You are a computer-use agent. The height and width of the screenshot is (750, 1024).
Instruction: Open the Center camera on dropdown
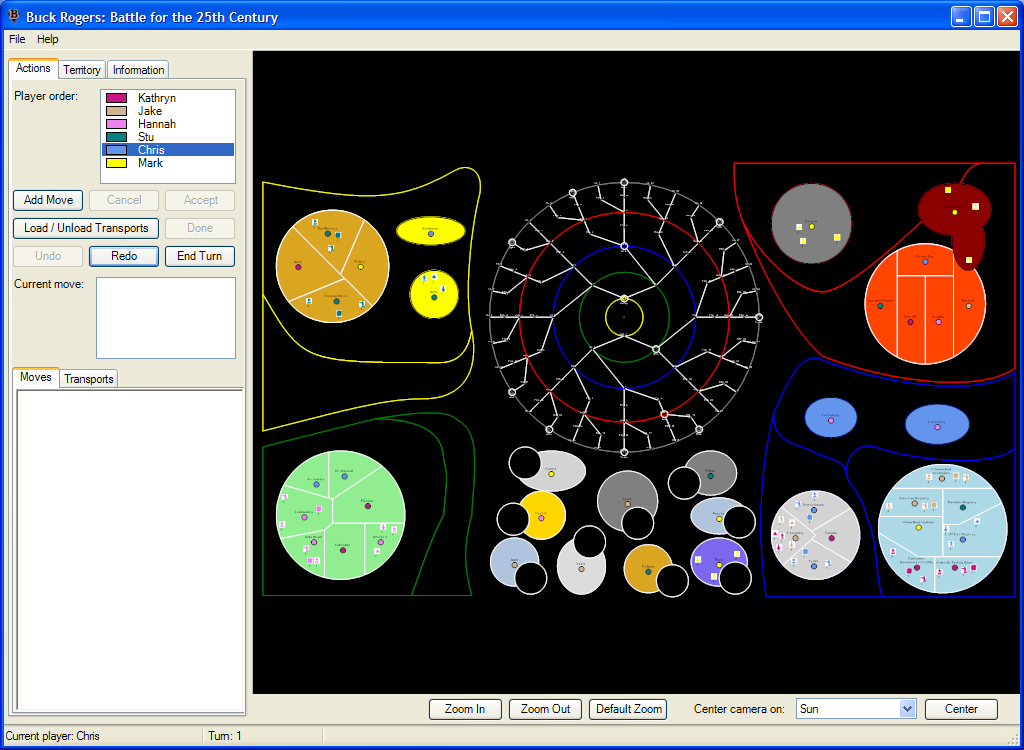pos(907,709)
